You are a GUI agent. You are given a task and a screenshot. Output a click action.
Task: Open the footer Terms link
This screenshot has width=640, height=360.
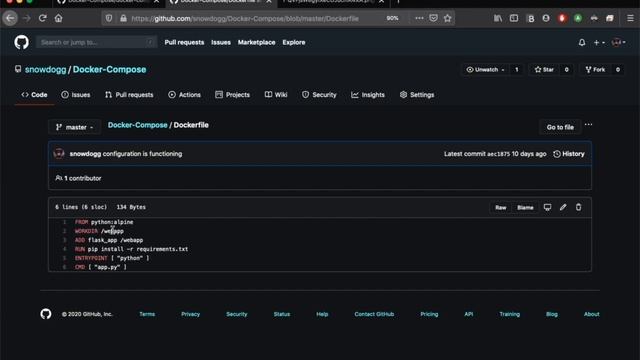coord(147,314)
